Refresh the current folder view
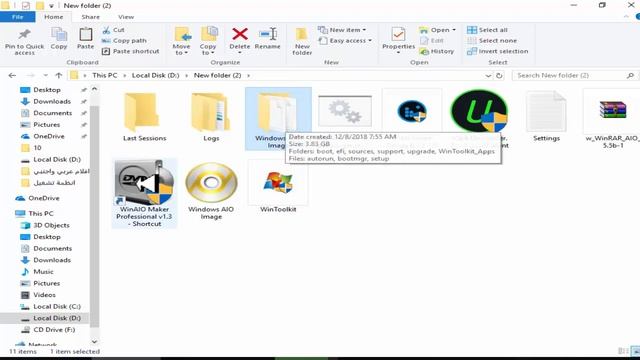 [499, 76]
